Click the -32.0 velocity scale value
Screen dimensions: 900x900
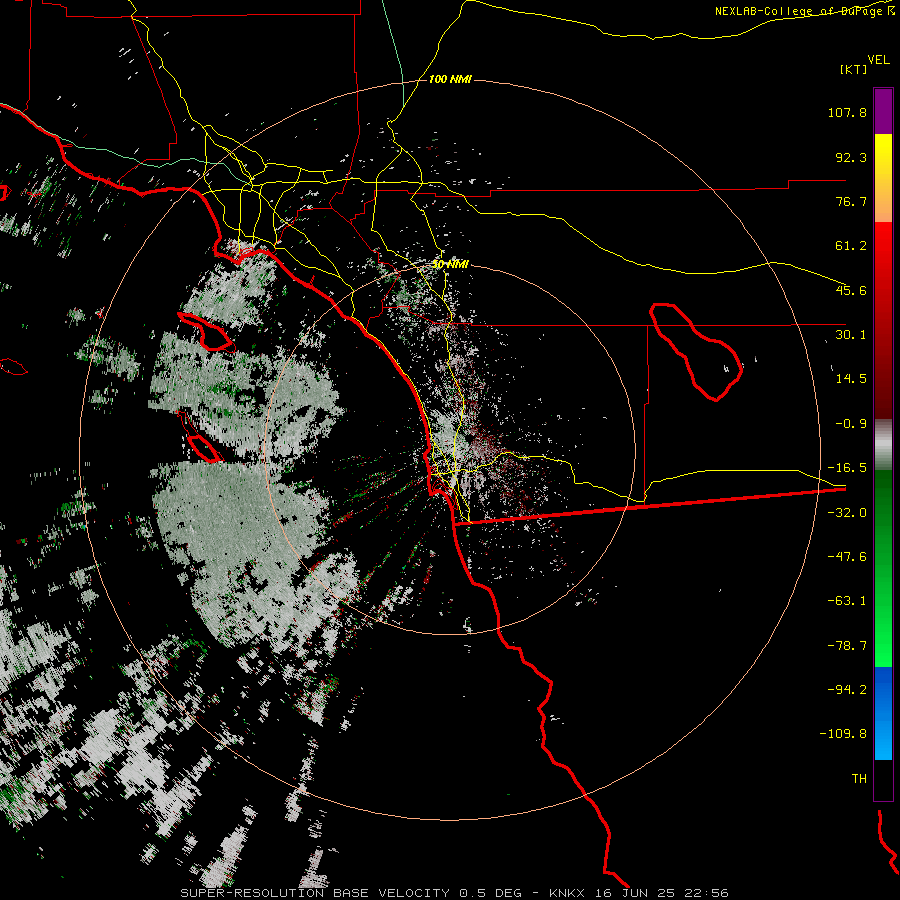coord(847,513)
